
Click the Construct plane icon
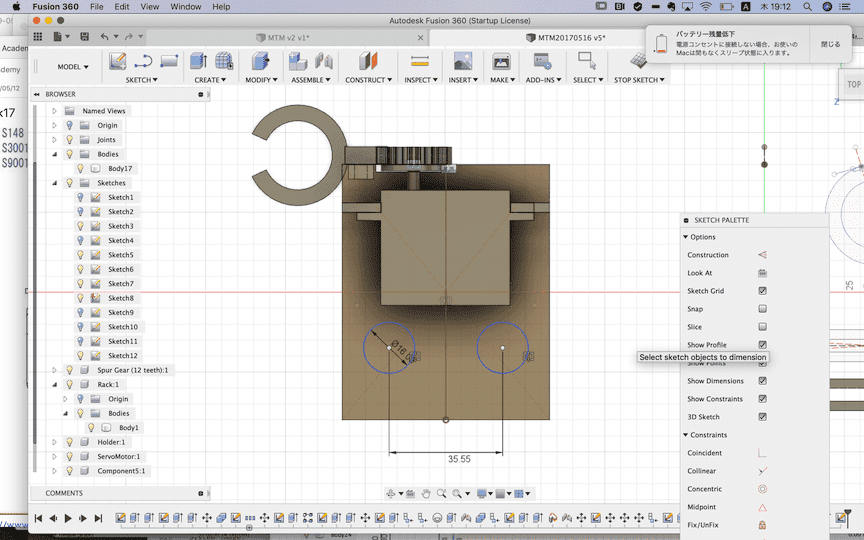pos(369,62)
